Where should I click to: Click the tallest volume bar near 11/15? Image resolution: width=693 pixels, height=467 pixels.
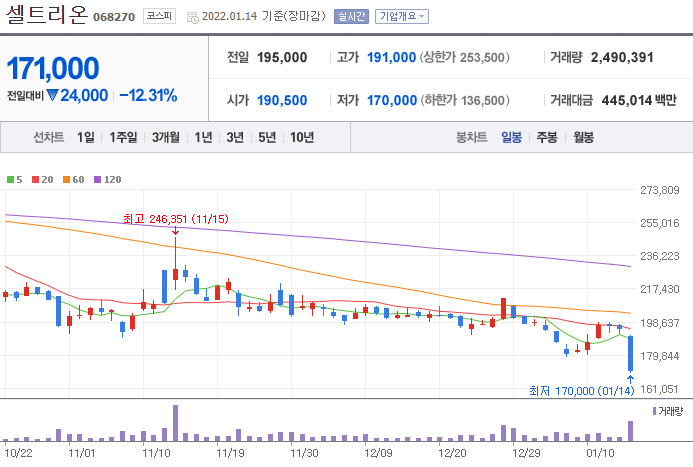pyautogui.click(x=175, y=423)
